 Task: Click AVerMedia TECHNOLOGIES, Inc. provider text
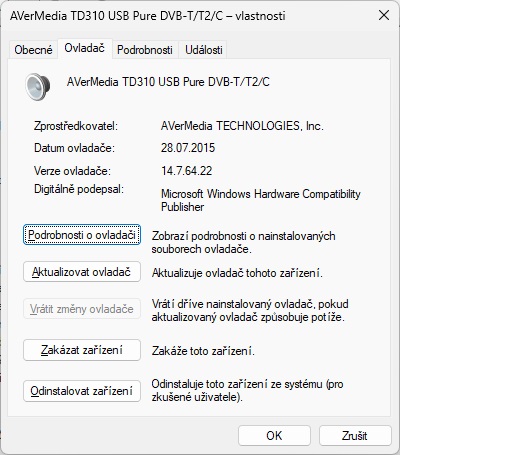[x=242, y=126]
